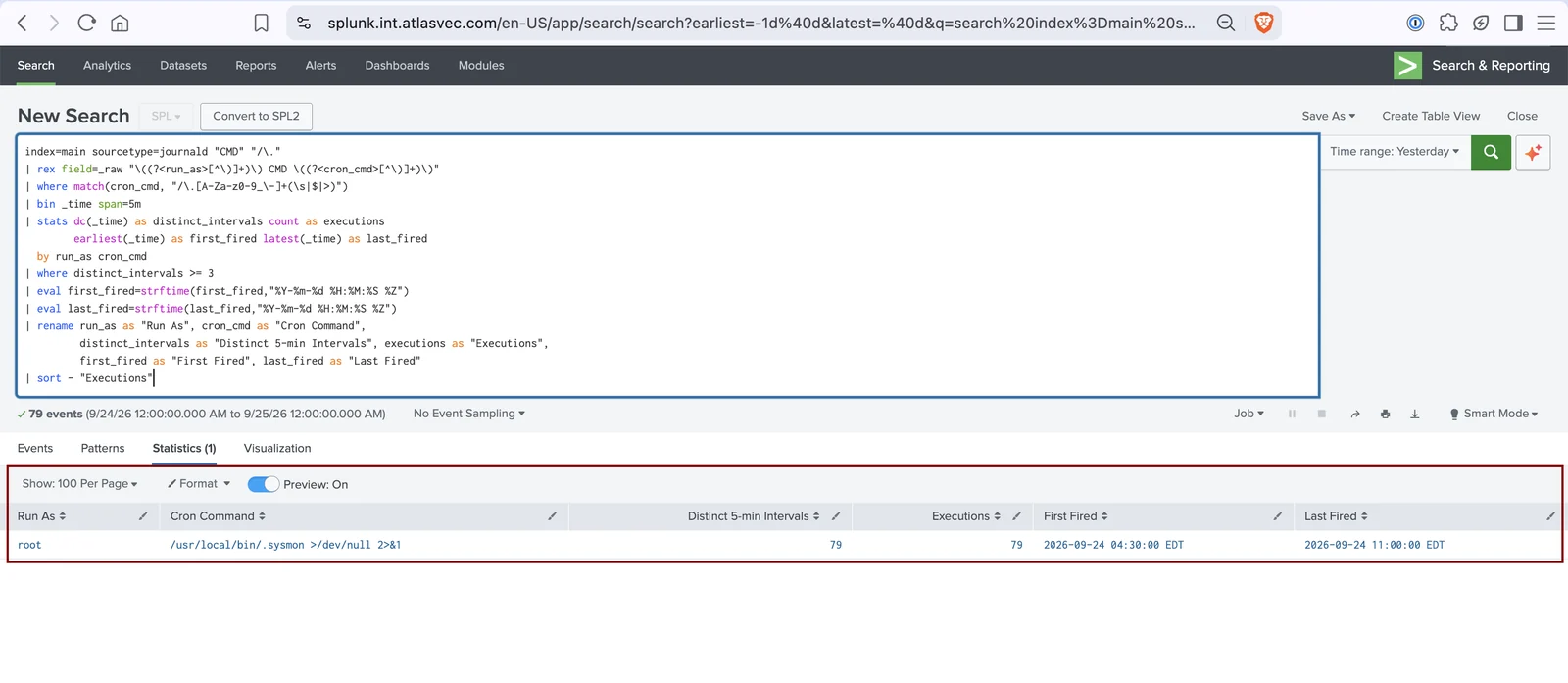The width and height of the screenshot is (1568, 683).
Task: Click the green Search & Reporting app icon
Action: (1407, 66)
